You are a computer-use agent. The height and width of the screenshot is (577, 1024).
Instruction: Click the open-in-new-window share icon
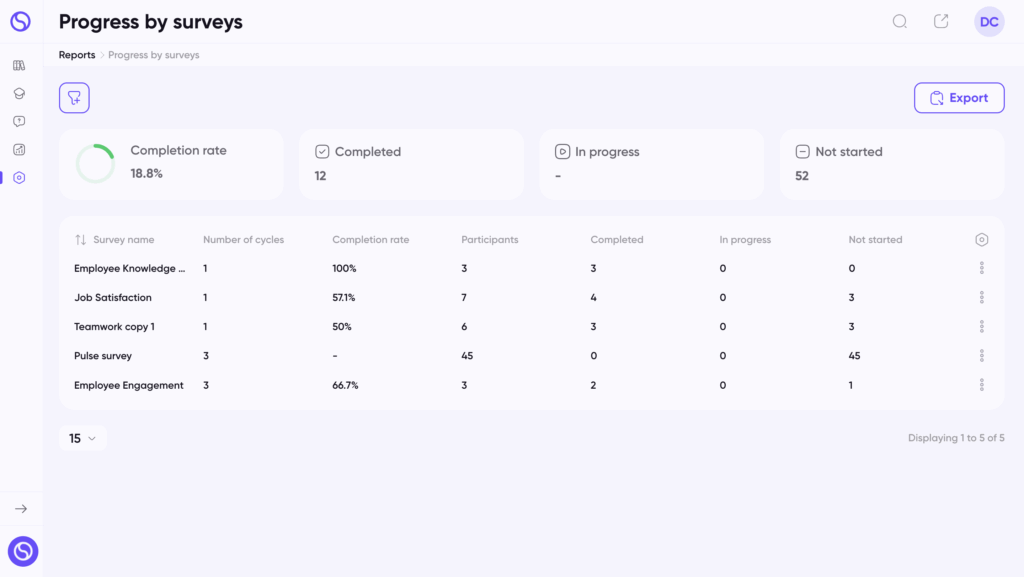point(941,22)
